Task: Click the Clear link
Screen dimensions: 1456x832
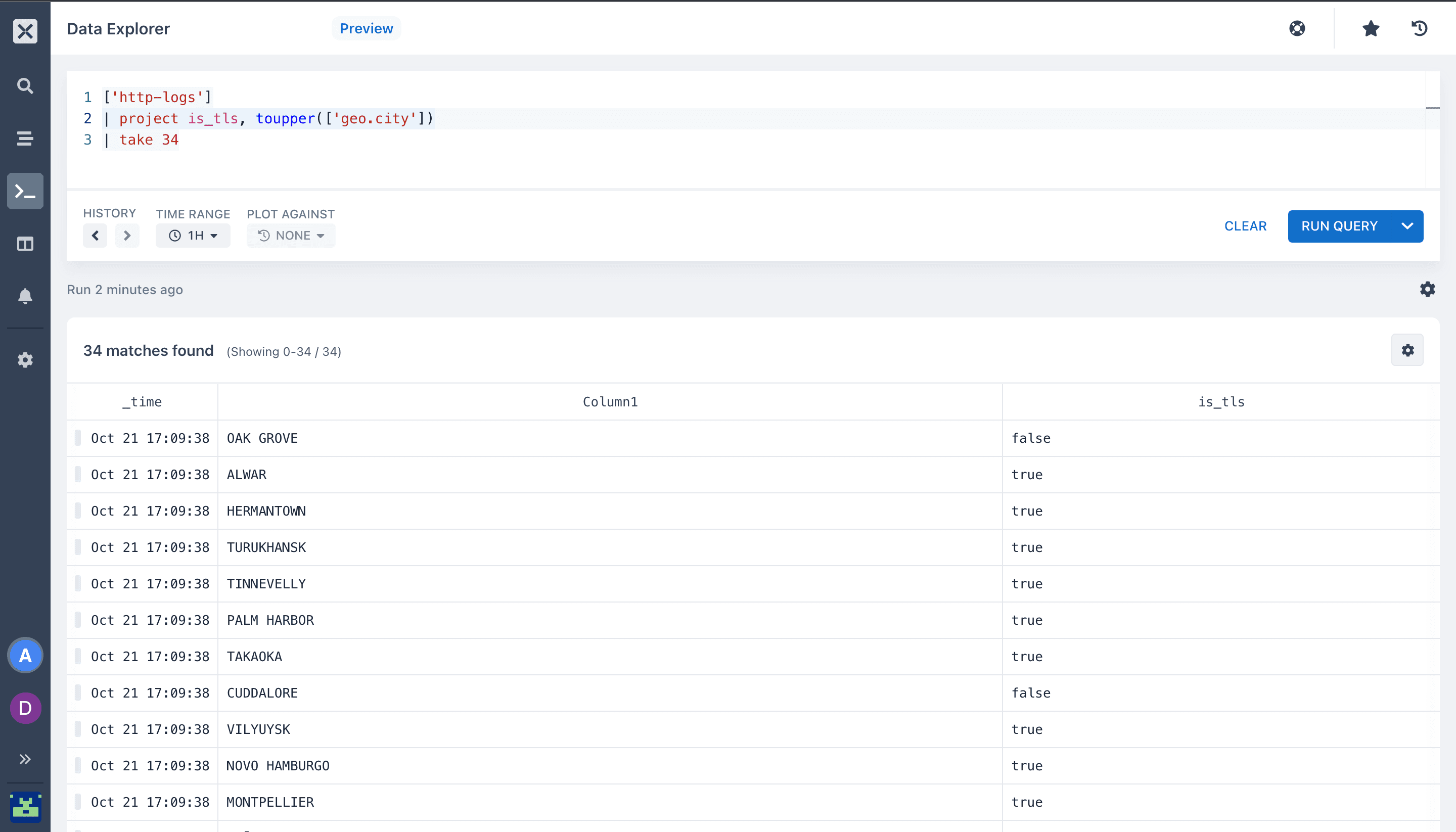Action: (1245, 226)
